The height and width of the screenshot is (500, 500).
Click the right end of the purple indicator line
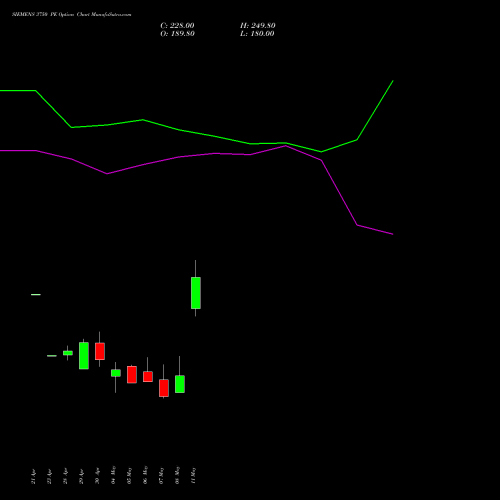(x=393, y=234)
